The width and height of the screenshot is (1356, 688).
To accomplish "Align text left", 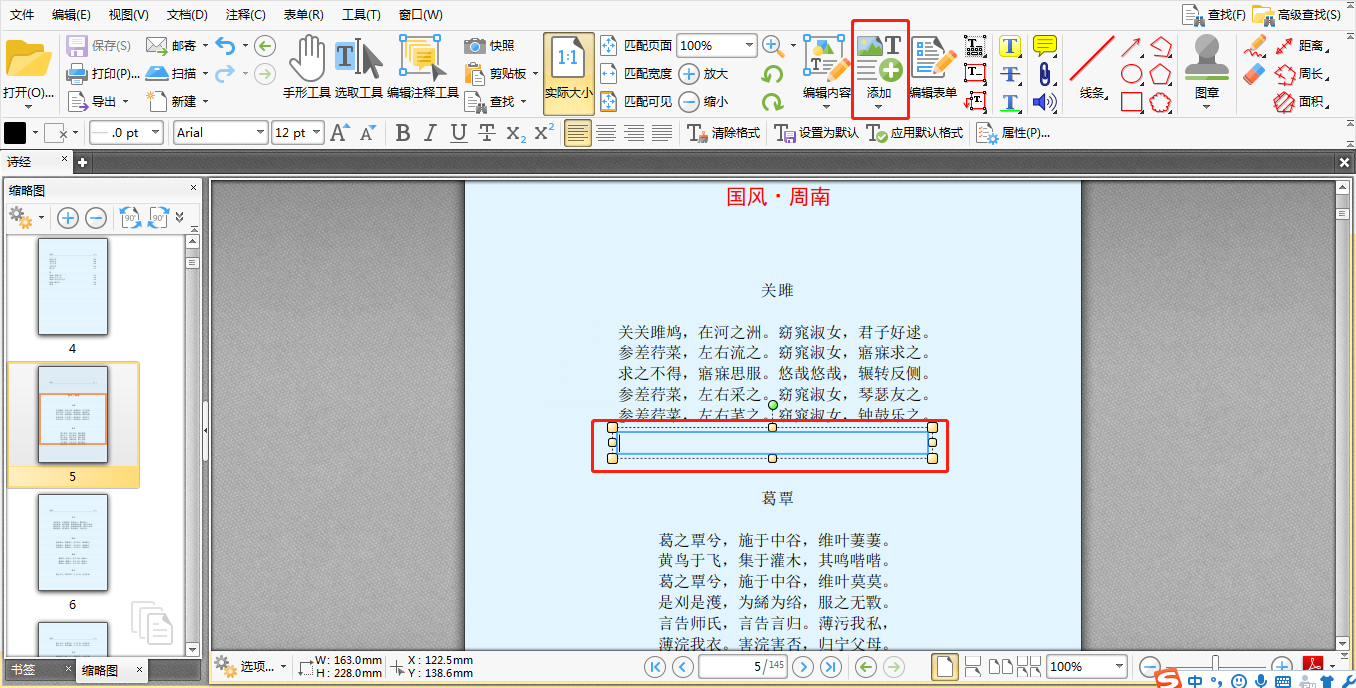I will pos(578,133).
